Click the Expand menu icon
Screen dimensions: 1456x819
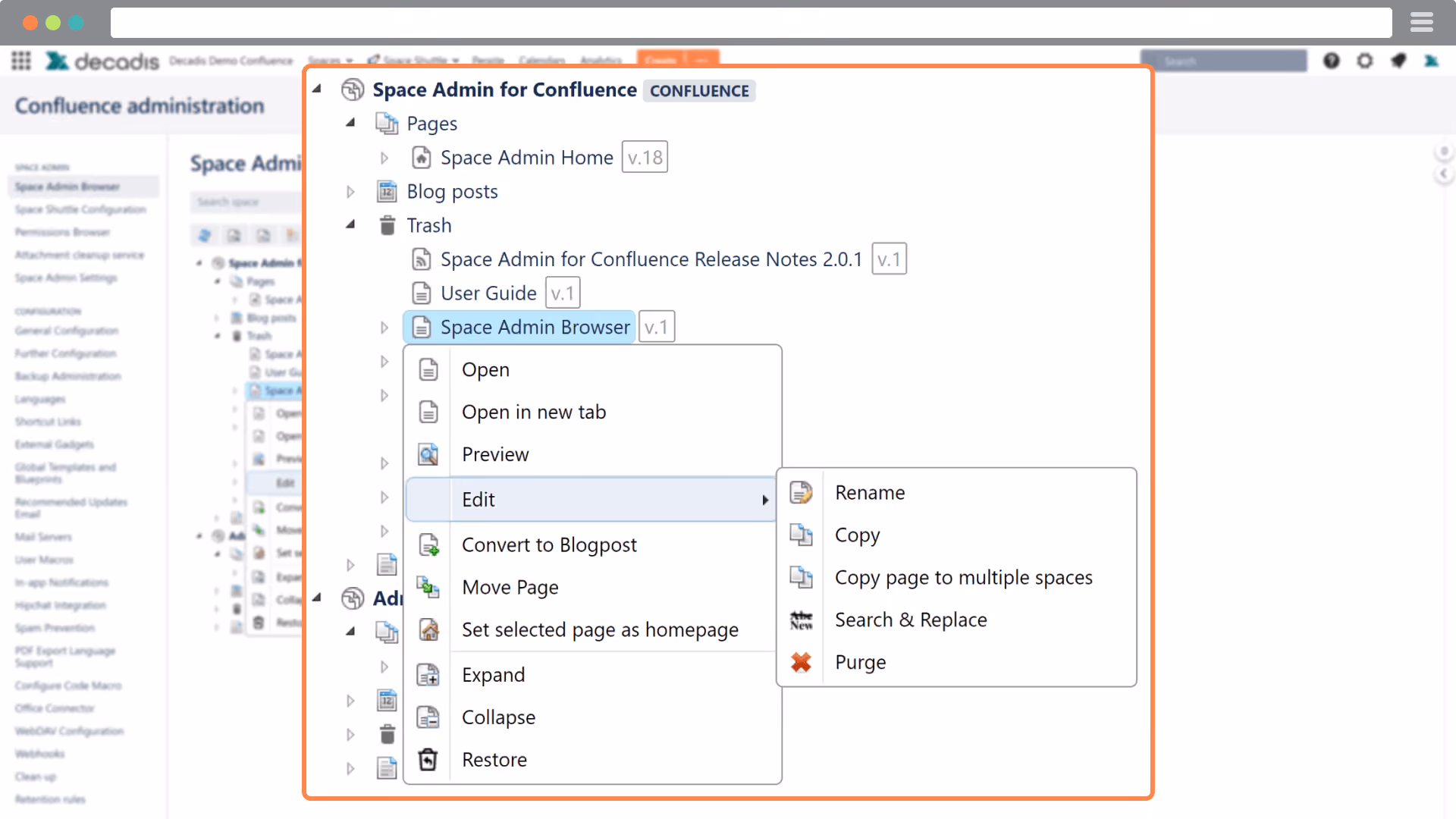[x=428, y=675]
